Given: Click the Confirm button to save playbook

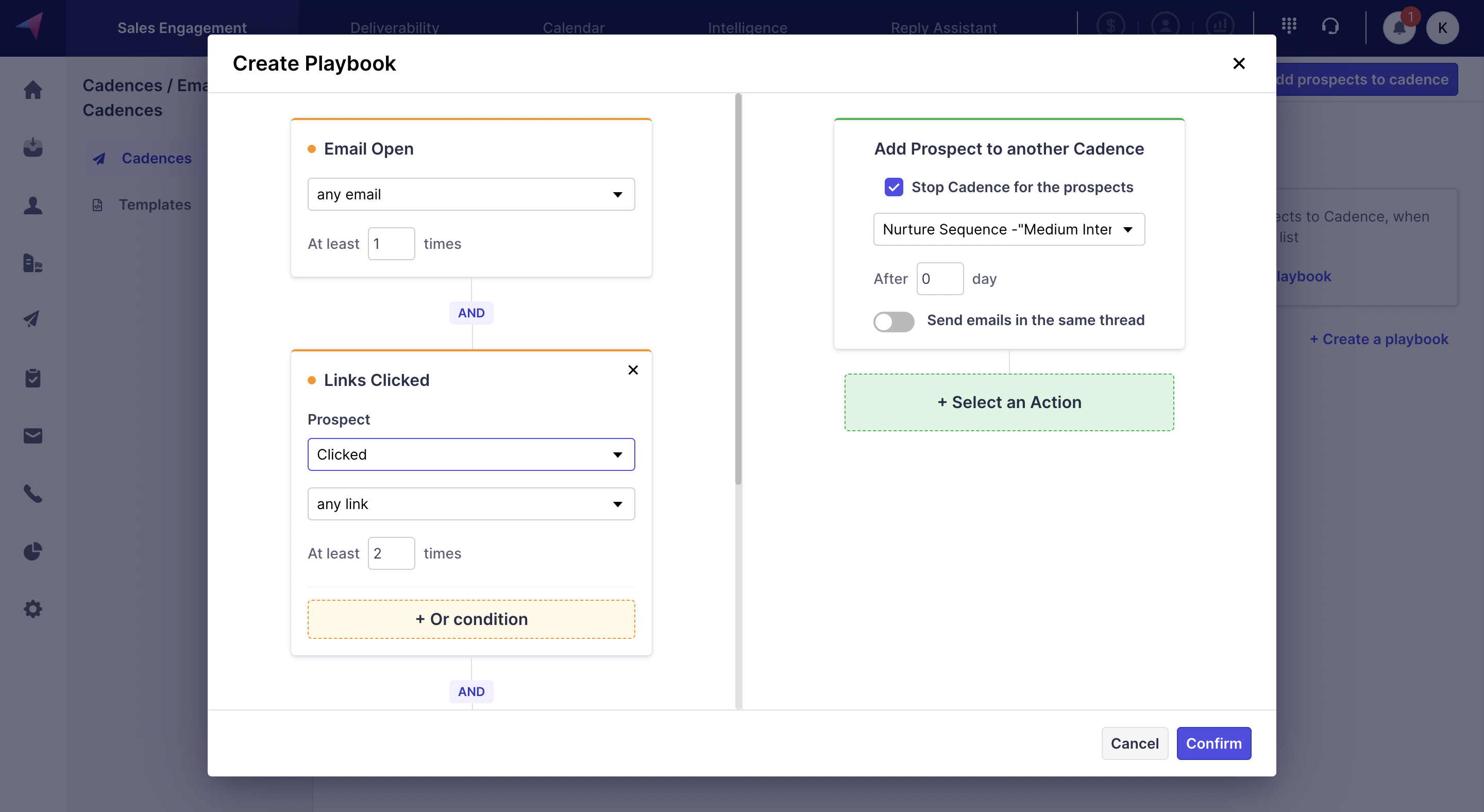Looking at the screenshot, I should coord(1214,743).
